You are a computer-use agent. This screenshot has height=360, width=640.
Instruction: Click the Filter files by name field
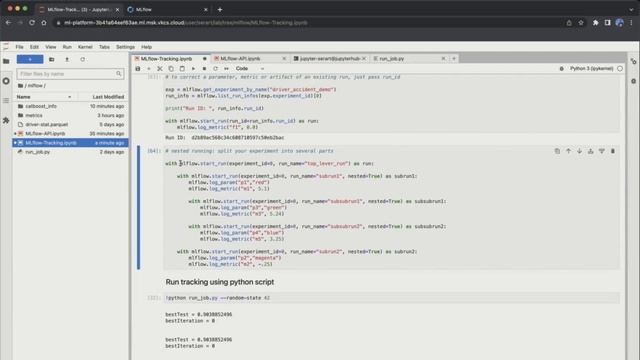click(x=70, y=74)
